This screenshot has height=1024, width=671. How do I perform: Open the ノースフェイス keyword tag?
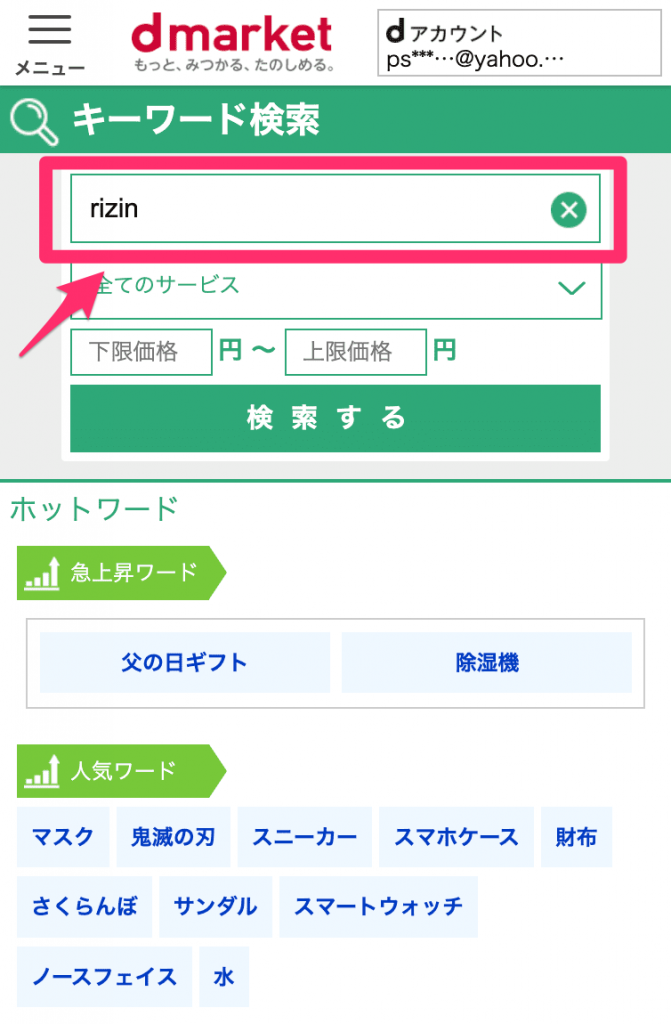click(x=104, y=977)
